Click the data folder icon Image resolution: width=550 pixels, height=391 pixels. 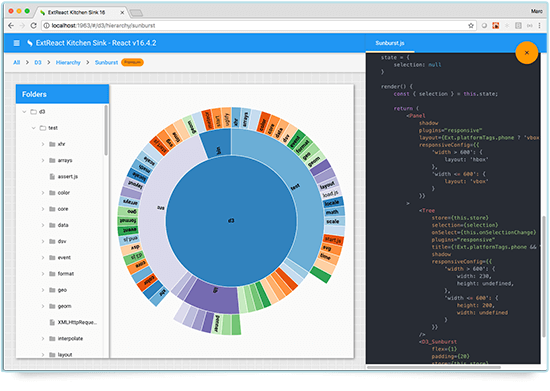52,225
